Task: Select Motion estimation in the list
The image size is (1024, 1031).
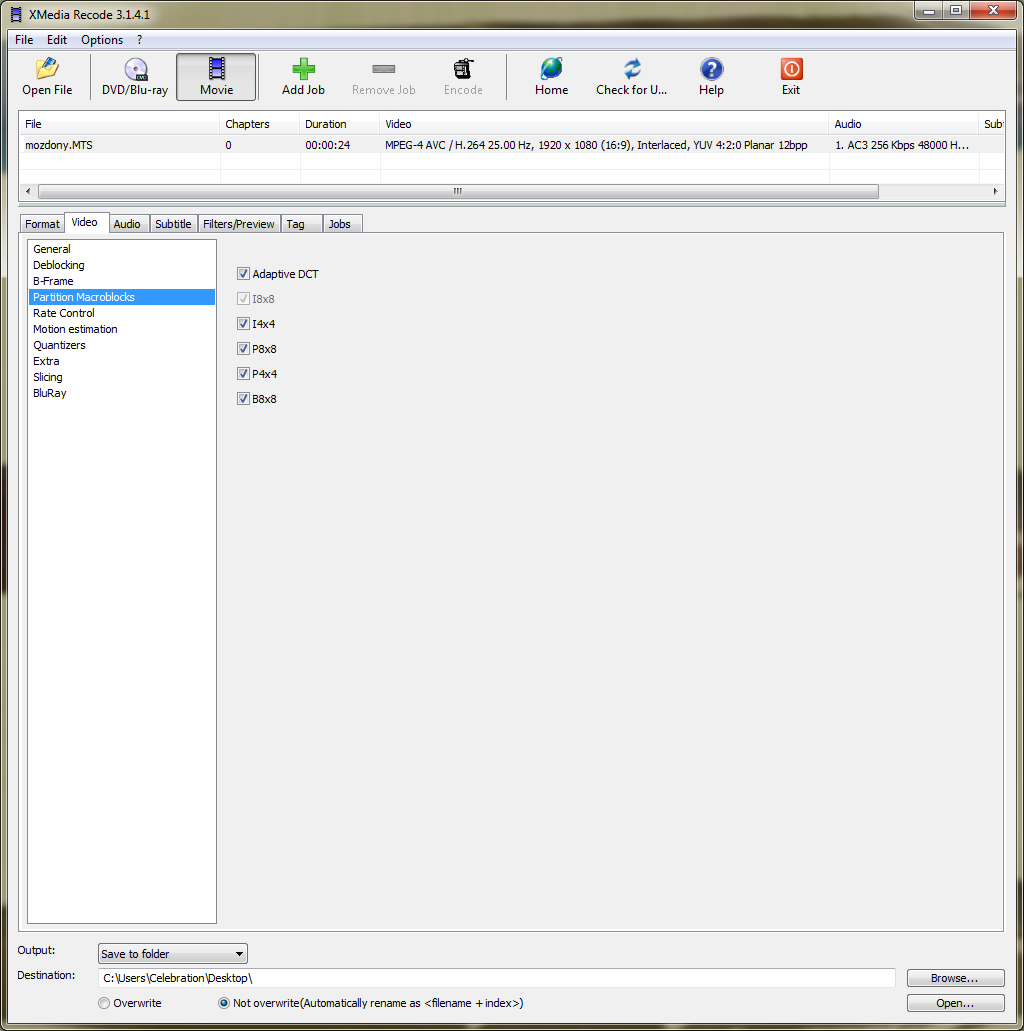Action: [x=122, y=329]
